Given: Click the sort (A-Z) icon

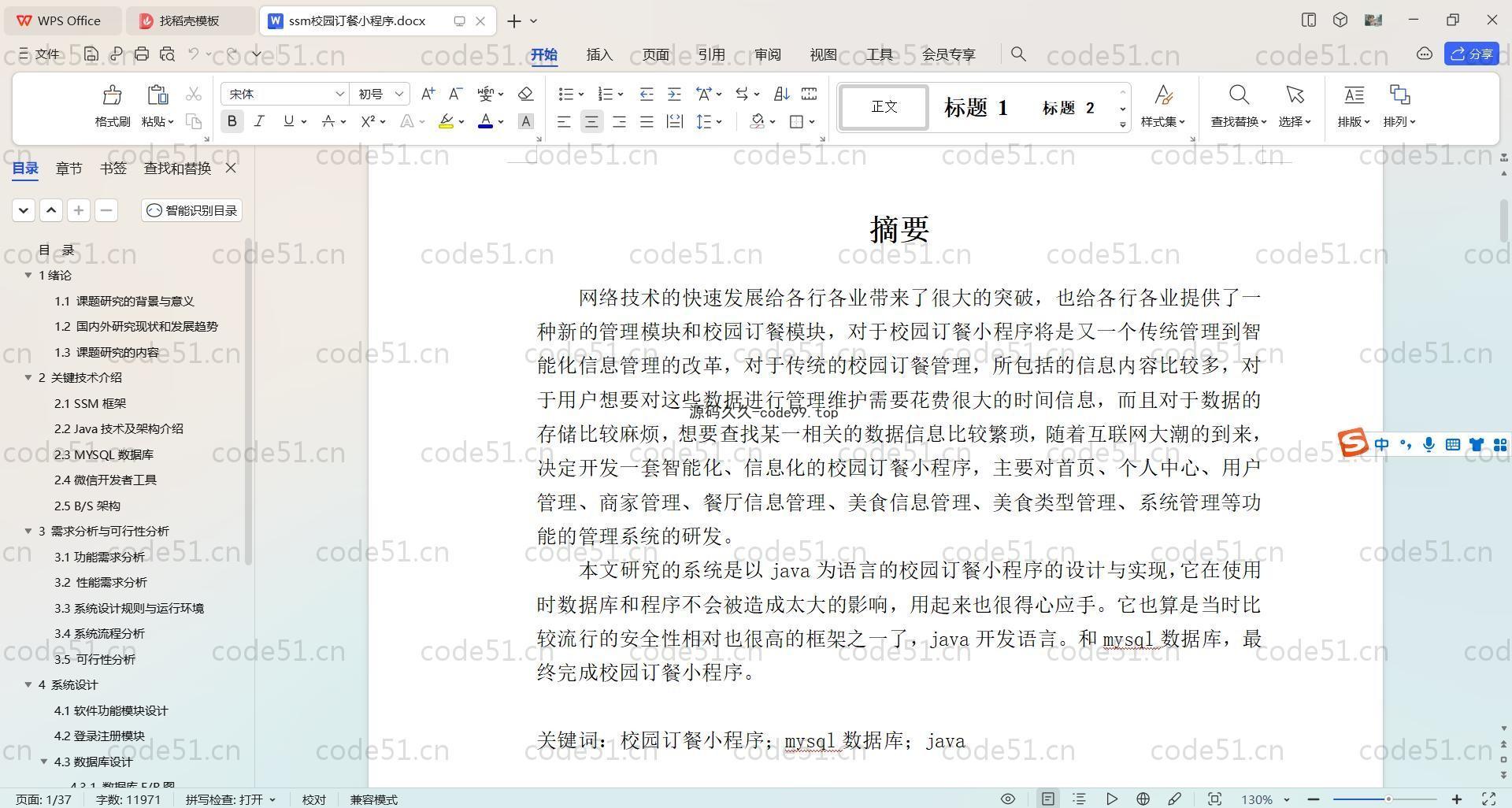Looking at the screenshot, I should pos(781,94).
